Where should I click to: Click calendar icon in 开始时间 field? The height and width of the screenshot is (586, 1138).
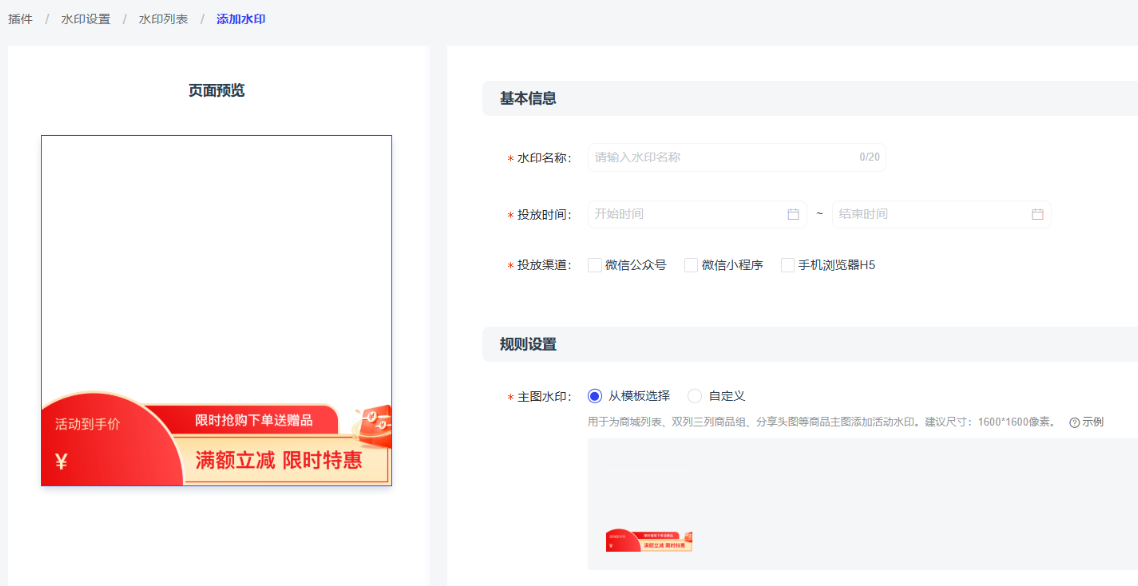point(793,214)
